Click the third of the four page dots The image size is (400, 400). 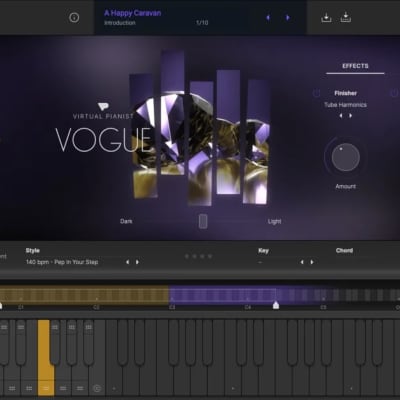(x=202, y=256)
